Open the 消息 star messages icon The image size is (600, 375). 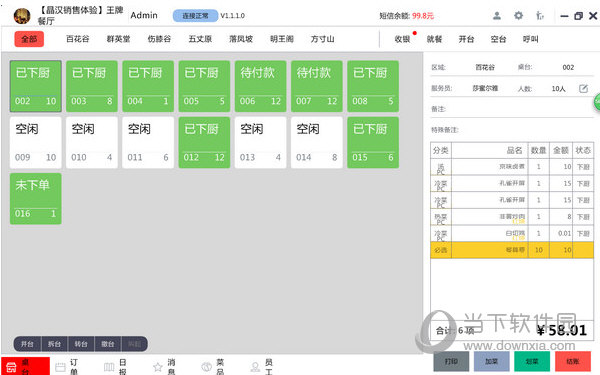158,367
